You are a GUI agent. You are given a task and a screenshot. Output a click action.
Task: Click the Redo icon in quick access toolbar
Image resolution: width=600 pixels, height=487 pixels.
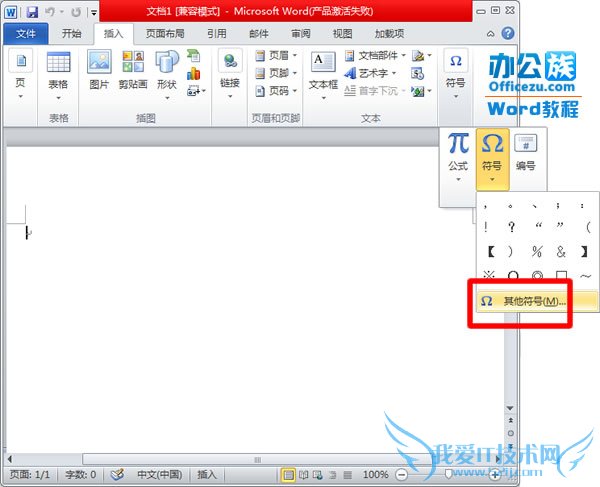click(x=76, y=12)
